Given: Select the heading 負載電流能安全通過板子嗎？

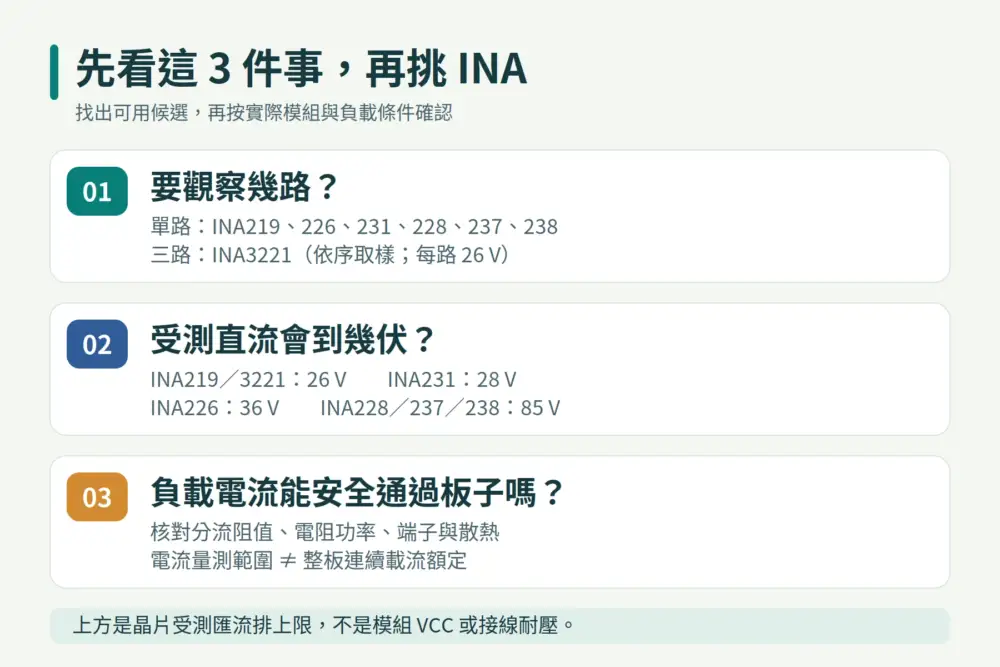Looking at the screenshot, I should point(358,492).
